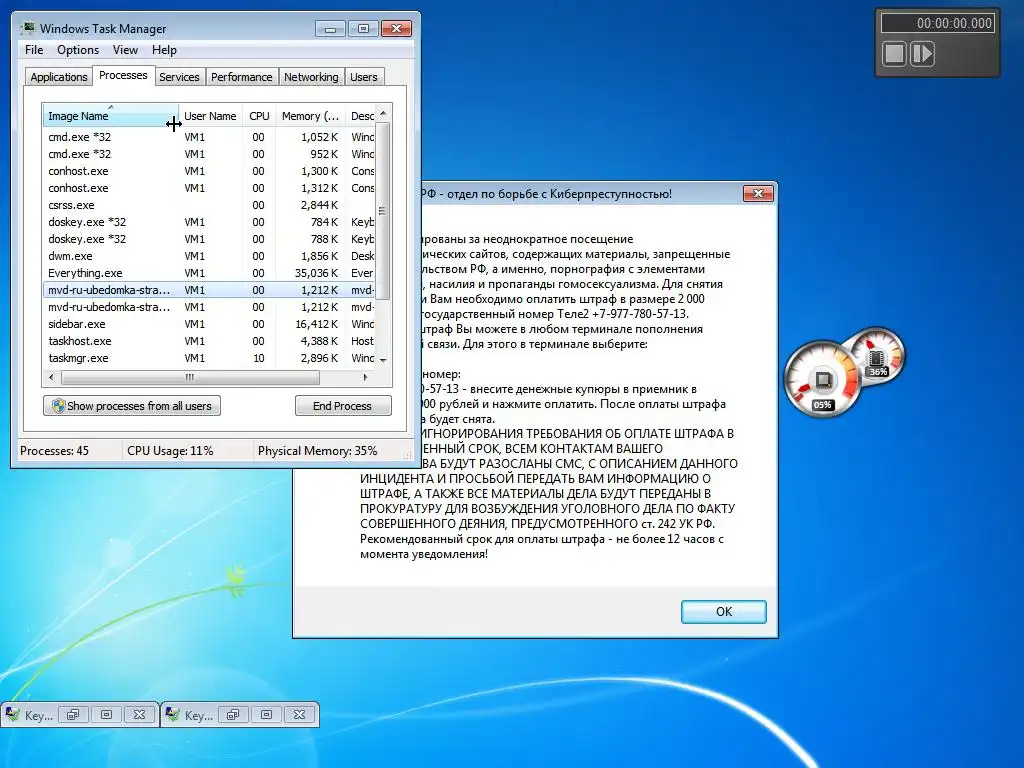Click the recorder play/step button

pyautogui.click(x=922, y=54)
